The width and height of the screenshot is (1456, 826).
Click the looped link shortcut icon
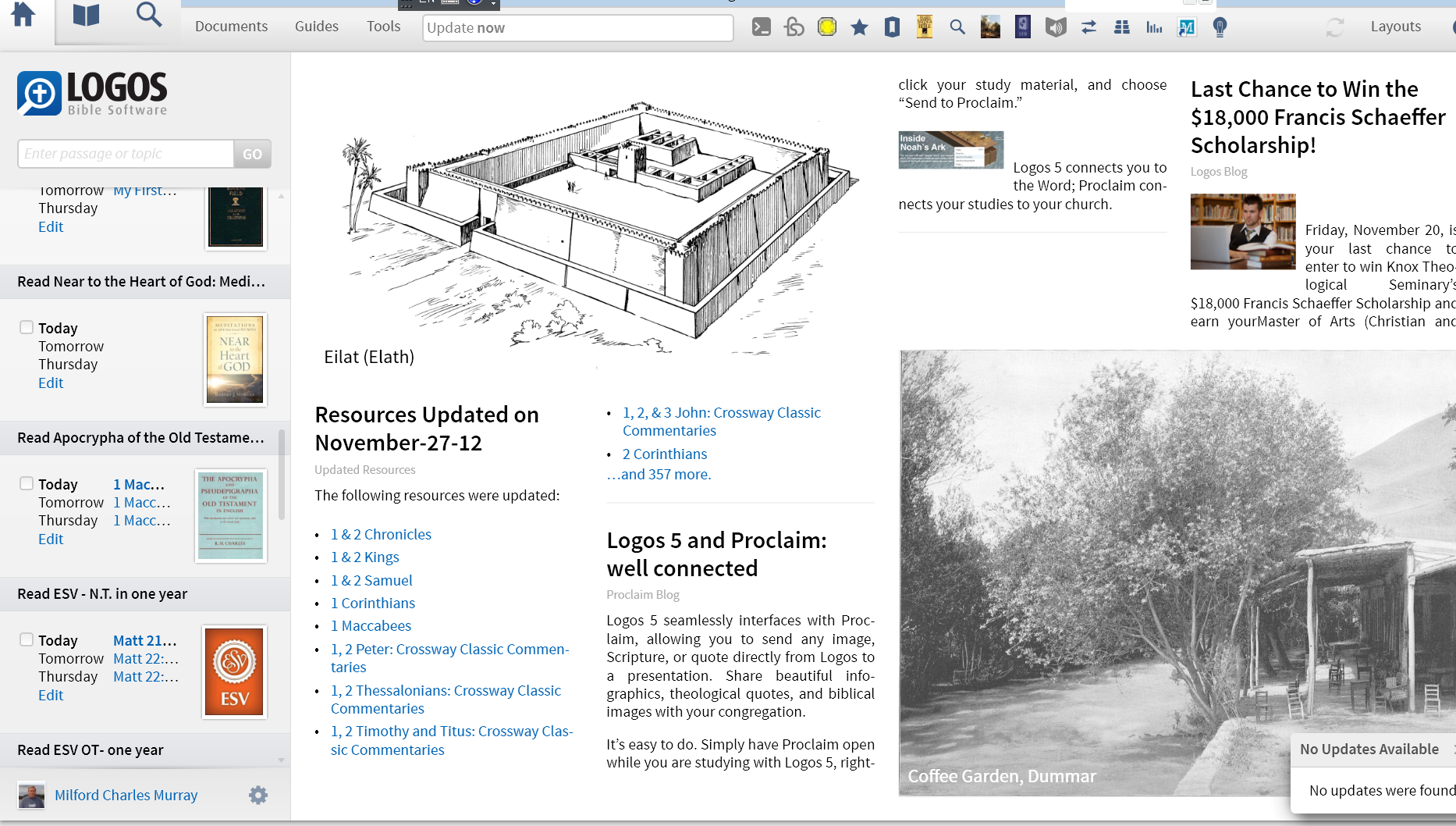pyautogui.click(x=794, y=27)
